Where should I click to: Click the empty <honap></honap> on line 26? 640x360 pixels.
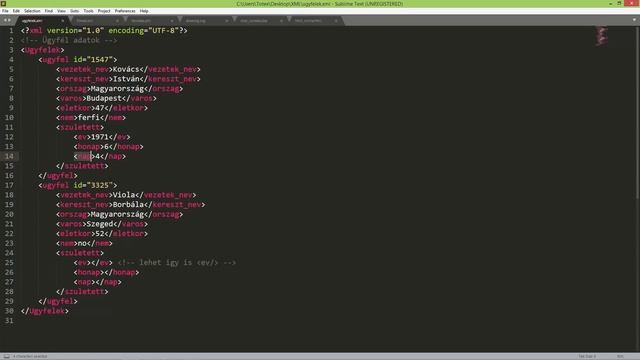click(106, 273)
